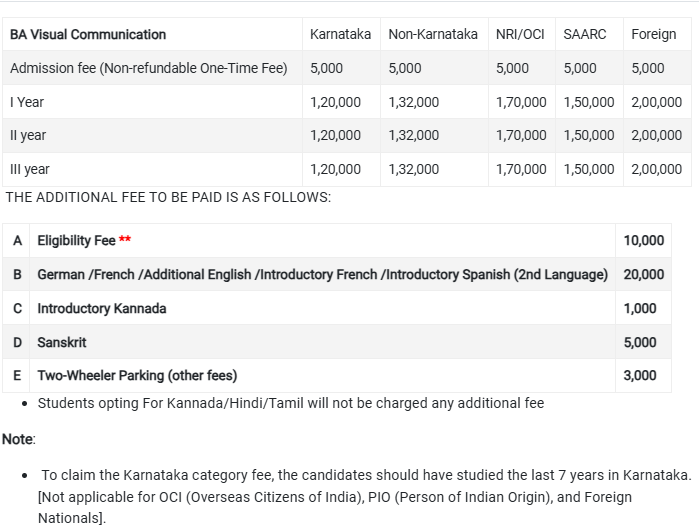This screenshot has width=699, height=525.
Task: Click the Karnataka column header
Action: [x=340, y=34]
